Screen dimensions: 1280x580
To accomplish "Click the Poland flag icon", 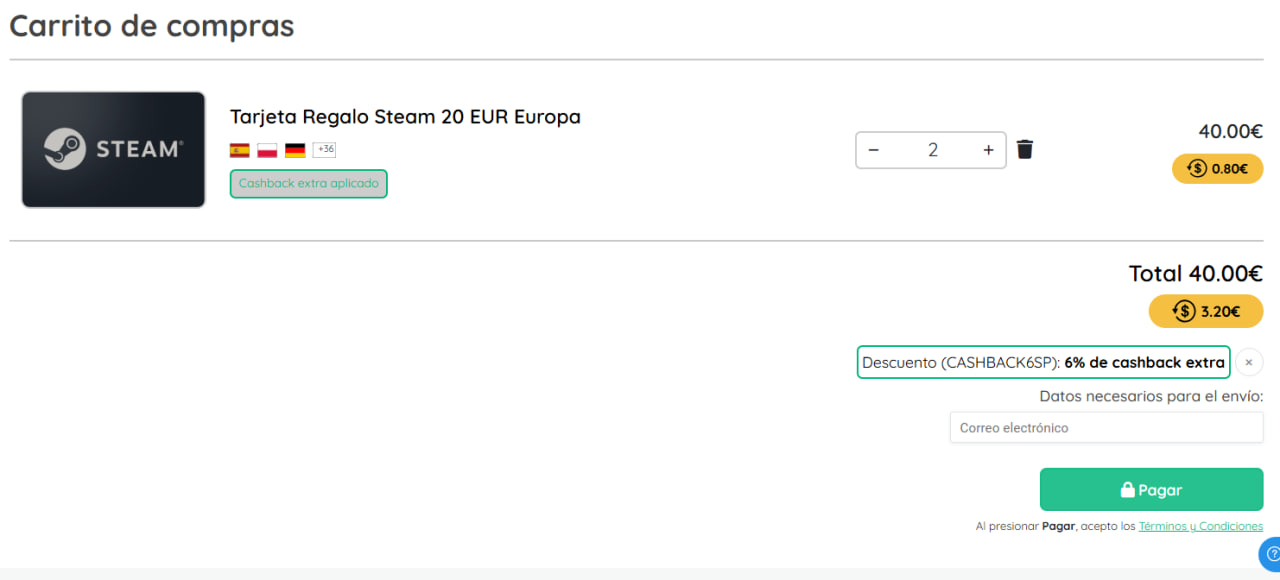I will 267,150.
